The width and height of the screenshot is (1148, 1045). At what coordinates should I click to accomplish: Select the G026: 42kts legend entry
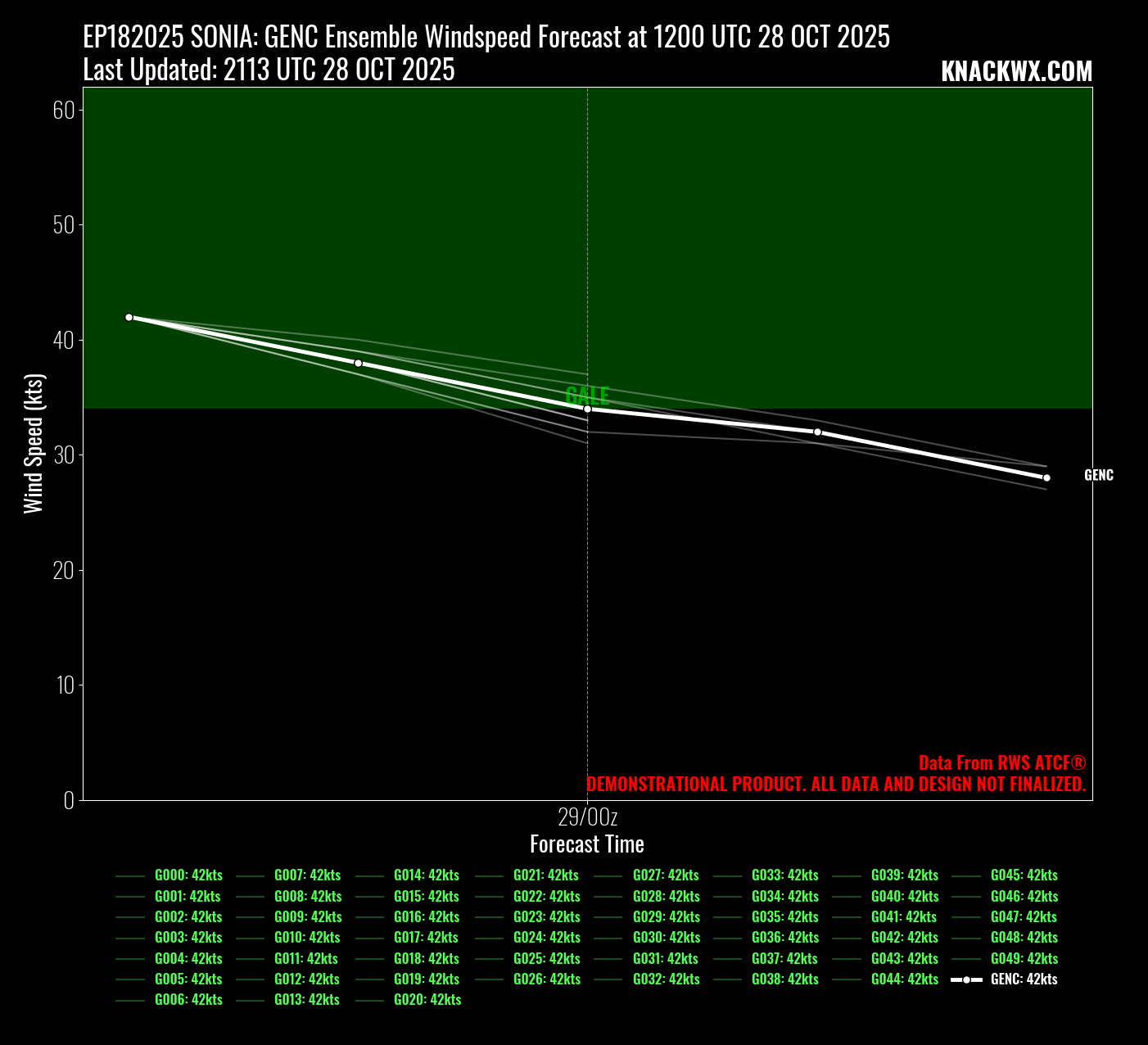coord(546,979)
